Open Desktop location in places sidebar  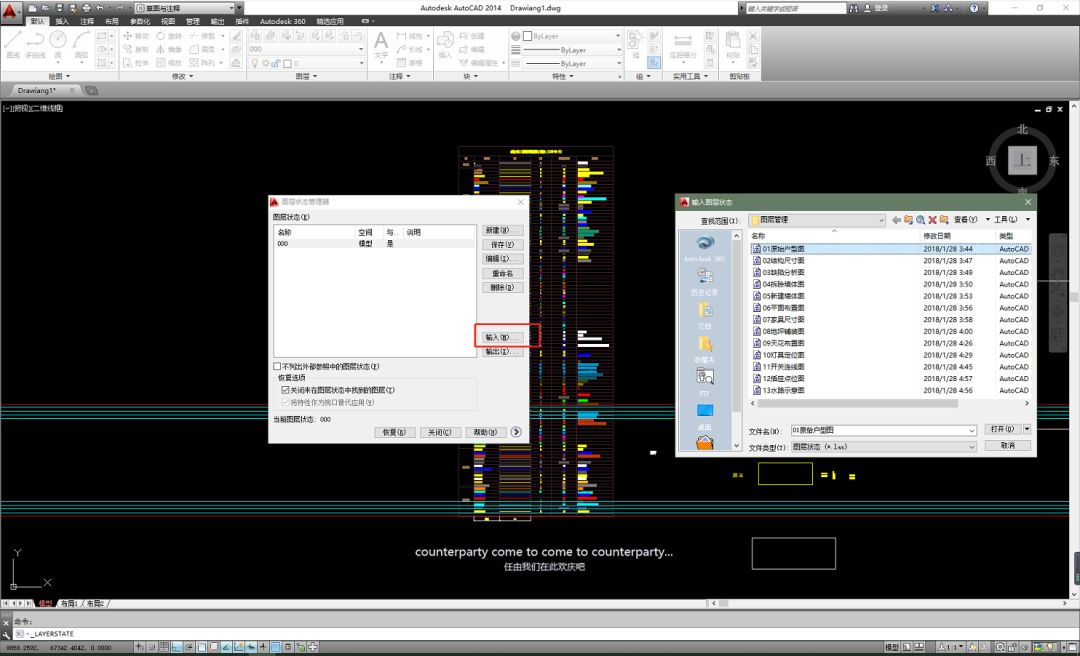(705, 416)
